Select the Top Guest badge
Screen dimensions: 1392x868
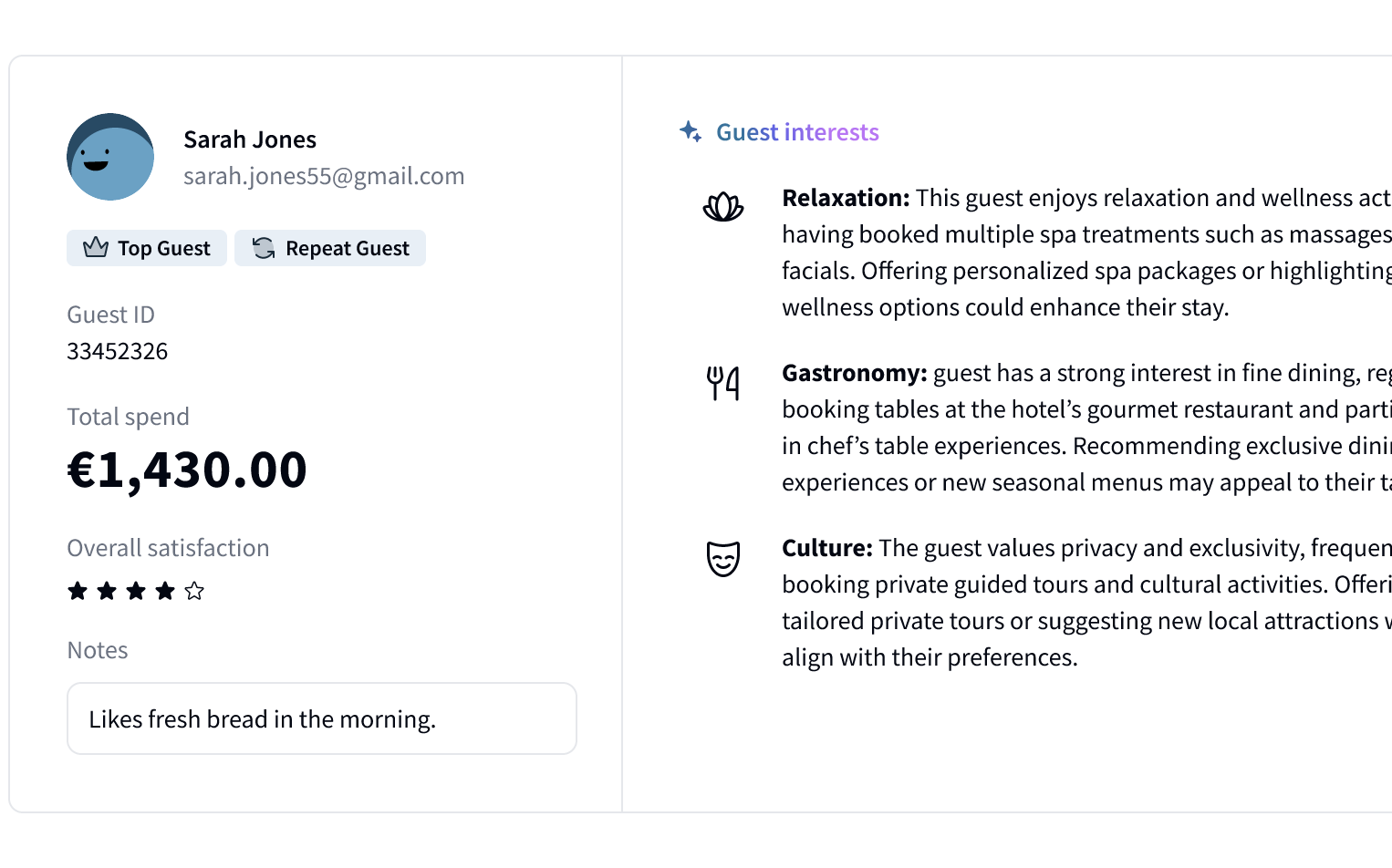(x=147, y=248)
